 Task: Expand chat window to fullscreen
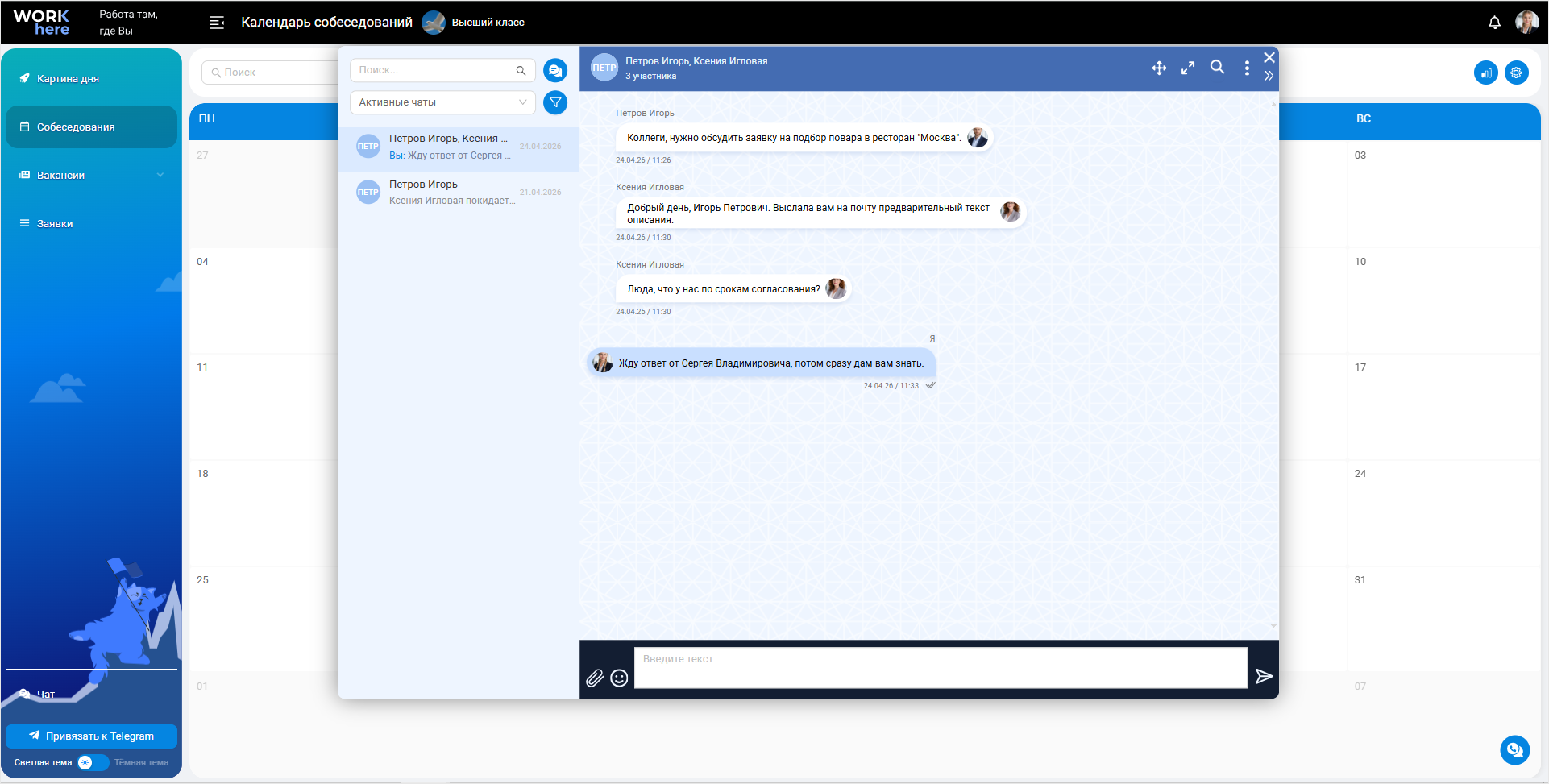tap(1188, 68)
